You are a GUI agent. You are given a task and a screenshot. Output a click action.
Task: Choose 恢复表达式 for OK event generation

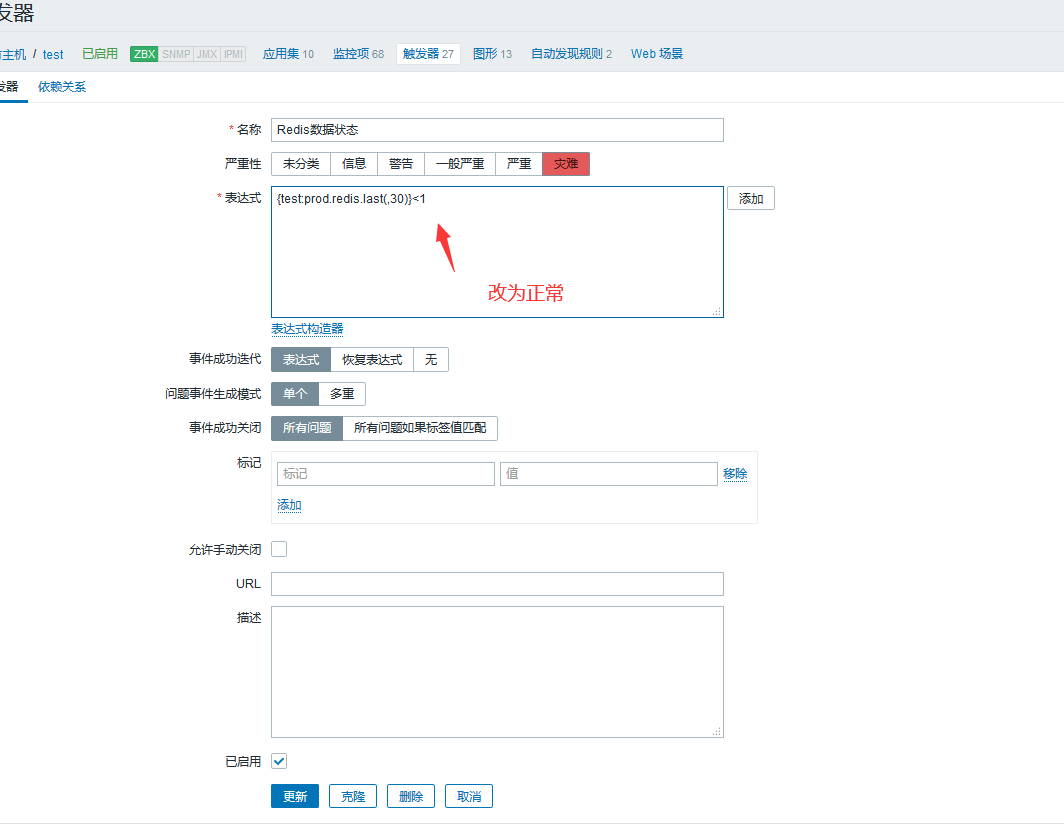pyautogui.click(x=372, y=360)
